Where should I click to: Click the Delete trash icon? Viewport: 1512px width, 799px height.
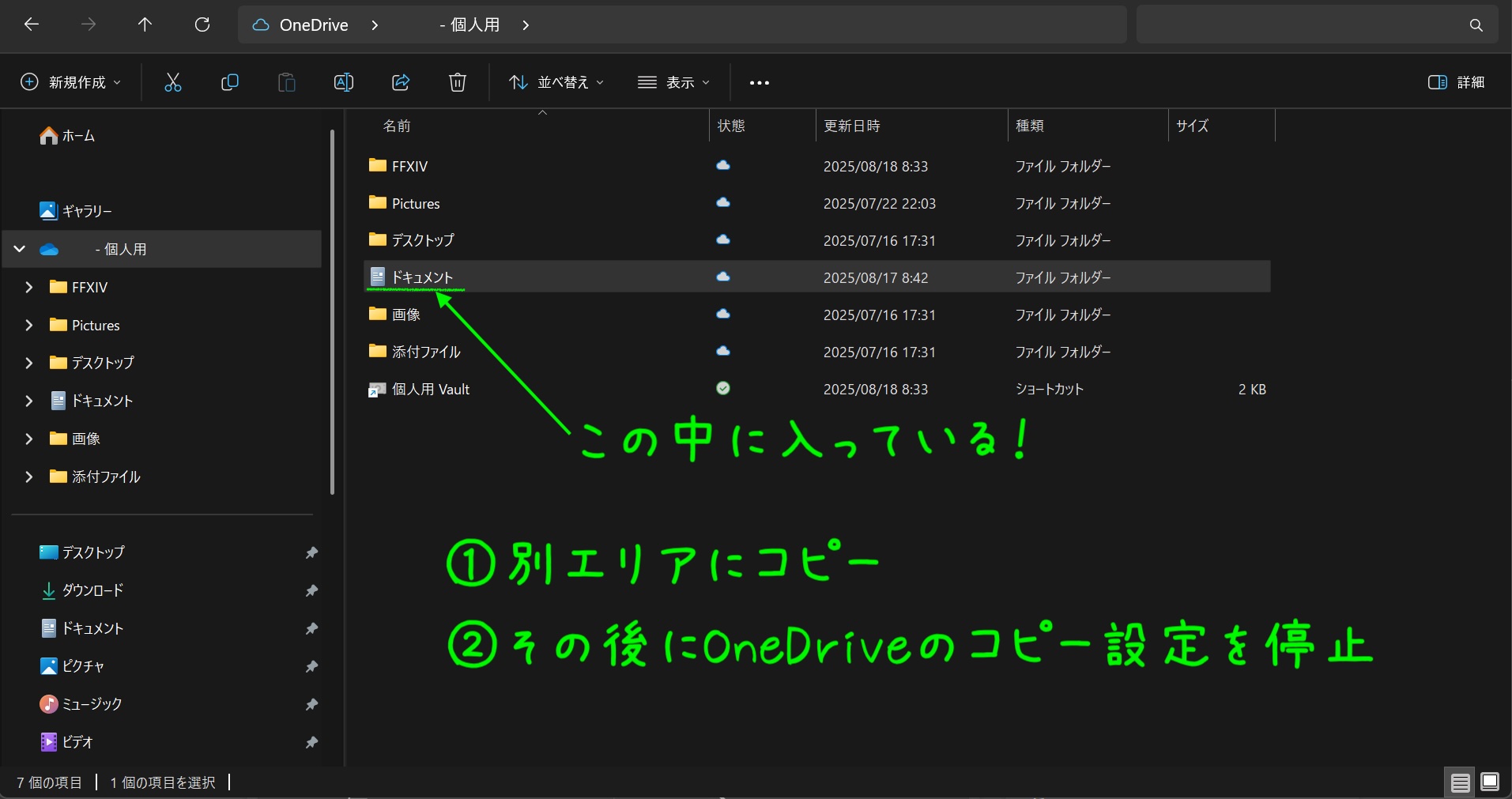[458, 82]
